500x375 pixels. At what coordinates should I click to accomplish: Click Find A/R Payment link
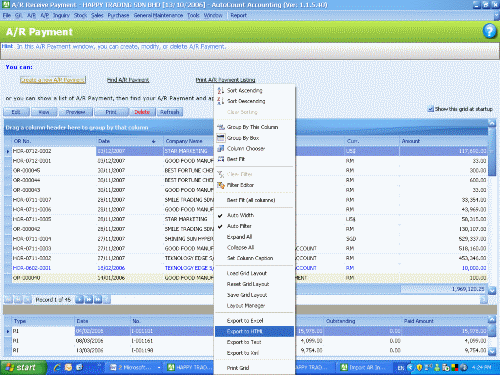click(128, 80)
